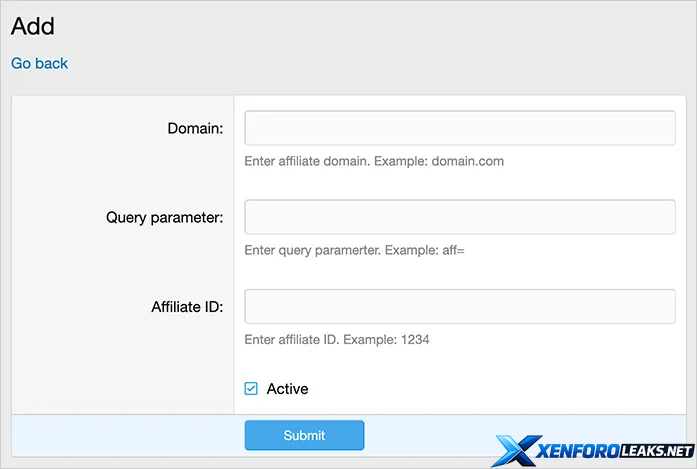Click the Add page heading
Viewport: 697px width, 469px height.
point(33,26)
